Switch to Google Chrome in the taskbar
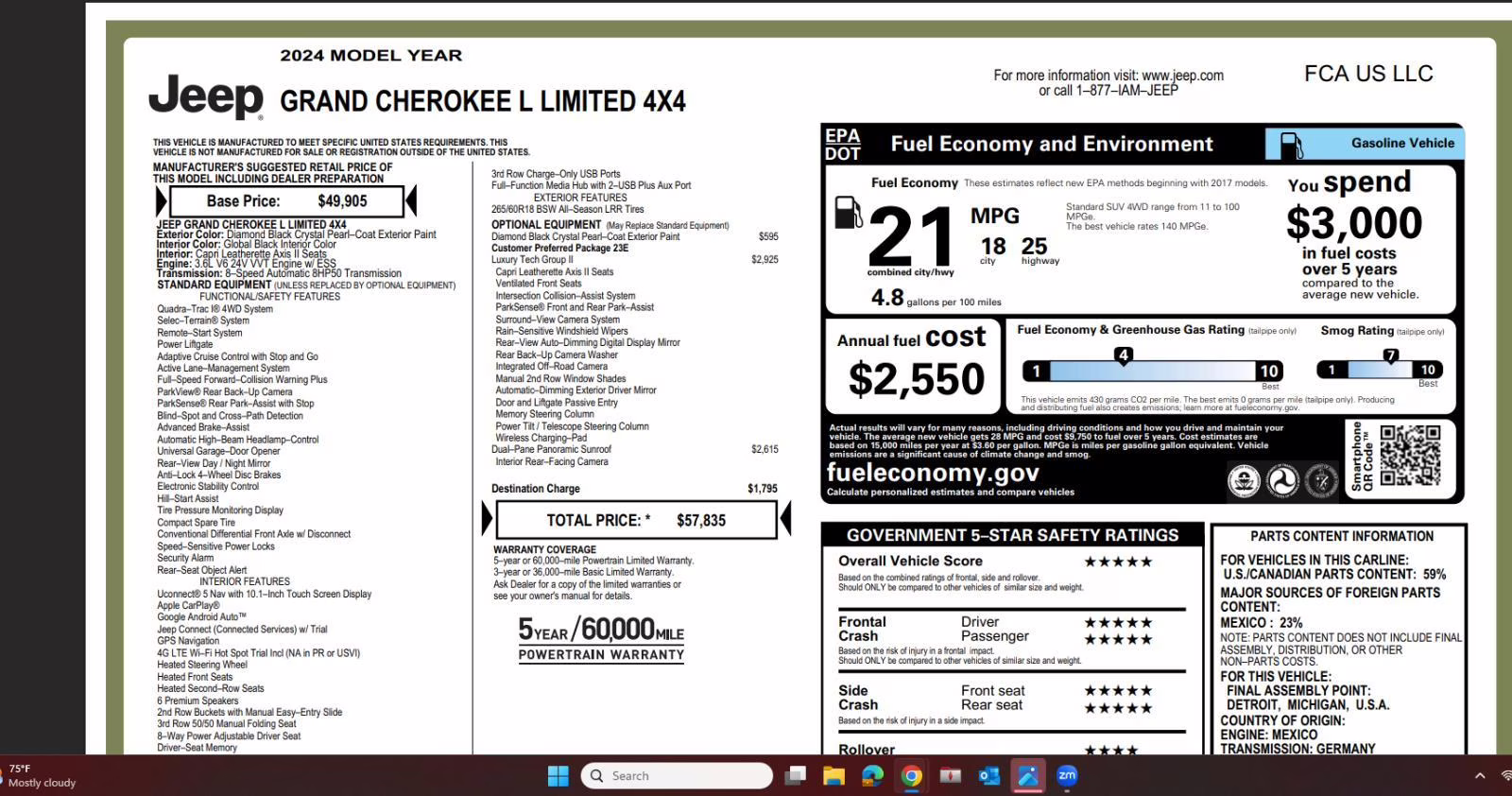The width and height of the screenshot is (1512, 796). coord(911,776)
